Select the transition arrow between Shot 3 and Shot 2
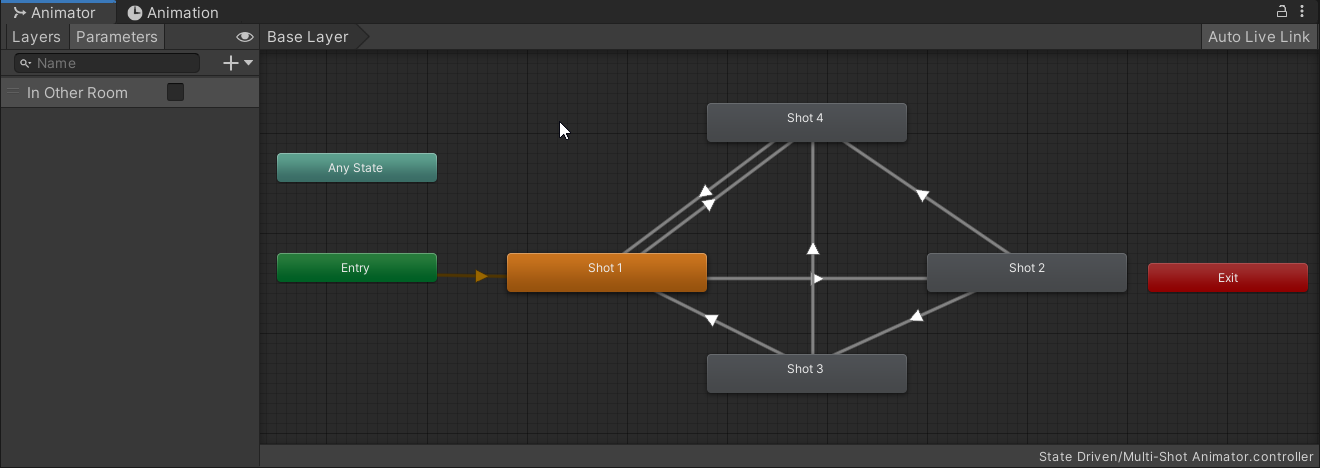 [x=916, y=316]
